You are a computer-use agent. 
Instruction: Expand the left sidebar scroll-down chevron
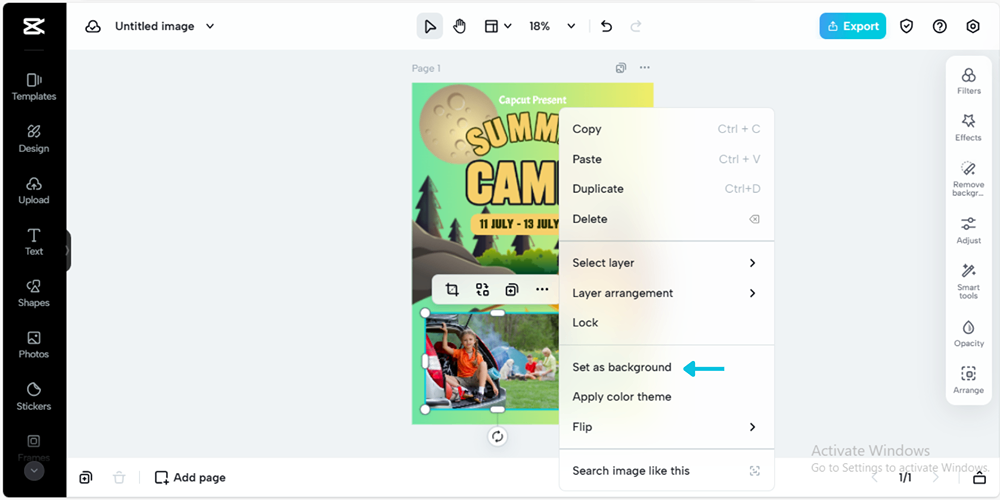(34, 471)
